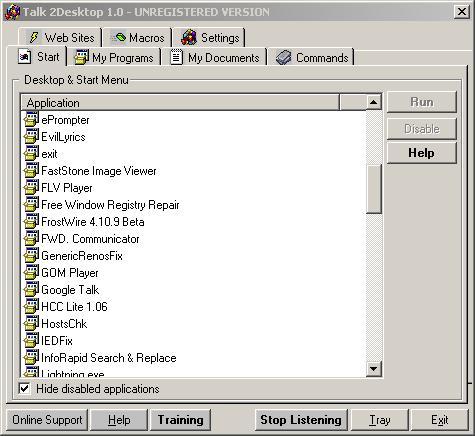Select the Start tab
The height and width of the screenshot is (436, 475).
[x=37, y=57]
